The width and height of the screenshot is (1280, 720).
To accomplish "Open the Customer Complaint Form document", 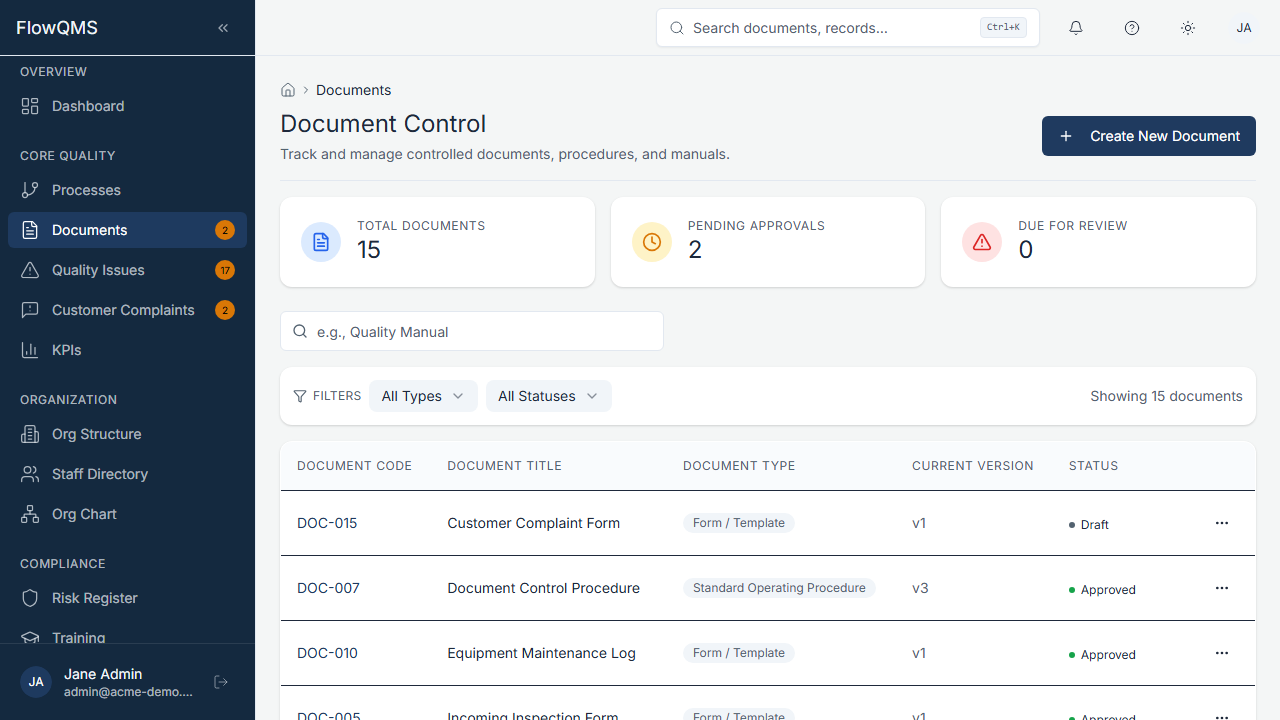I will click(x=533, y=523).
